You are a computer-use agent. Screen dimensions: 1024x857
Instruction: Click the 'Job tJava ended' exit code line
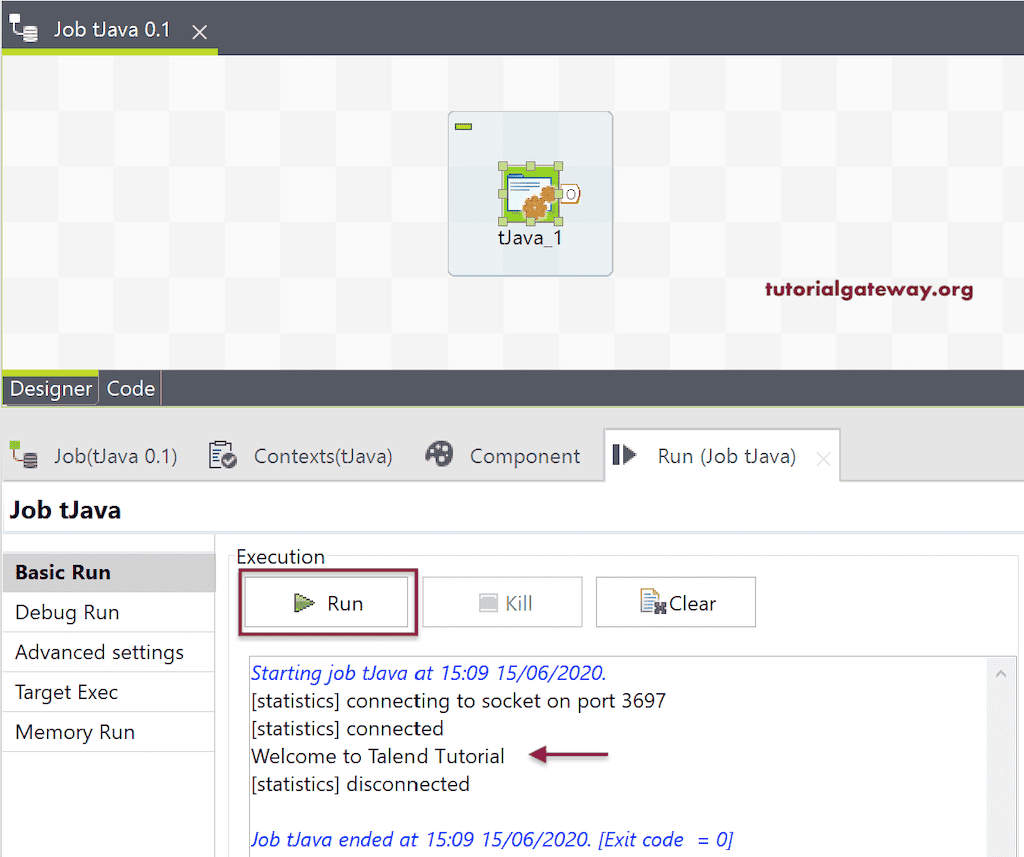[x=492, y=839]
